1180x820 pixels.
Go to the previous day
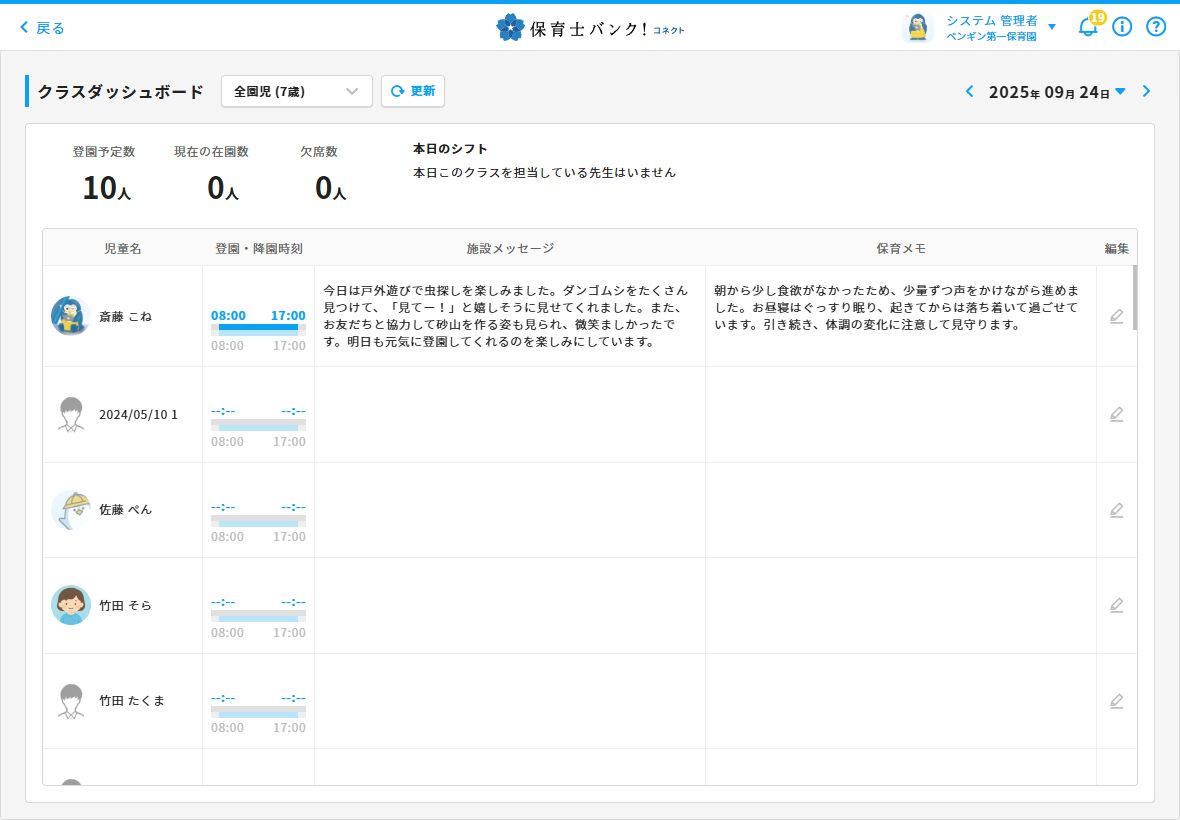[969, 92]
